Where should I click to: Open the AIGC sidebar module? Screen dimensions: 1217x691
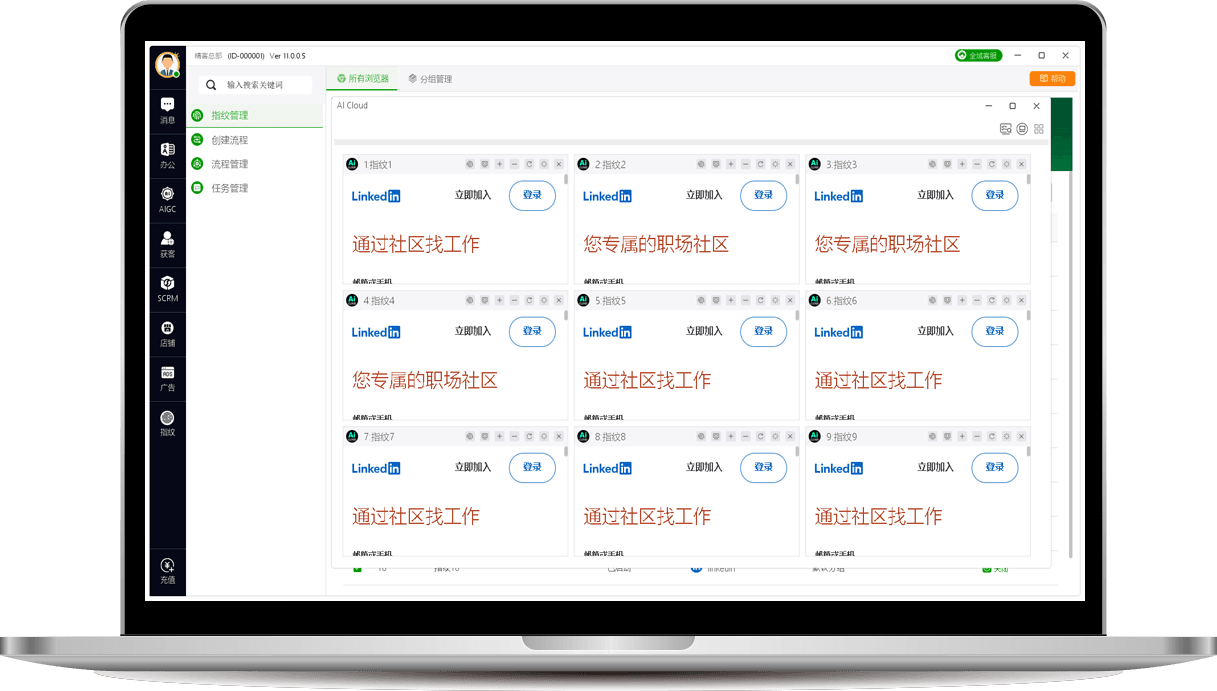pyautogui.click(x=167, y=199)
